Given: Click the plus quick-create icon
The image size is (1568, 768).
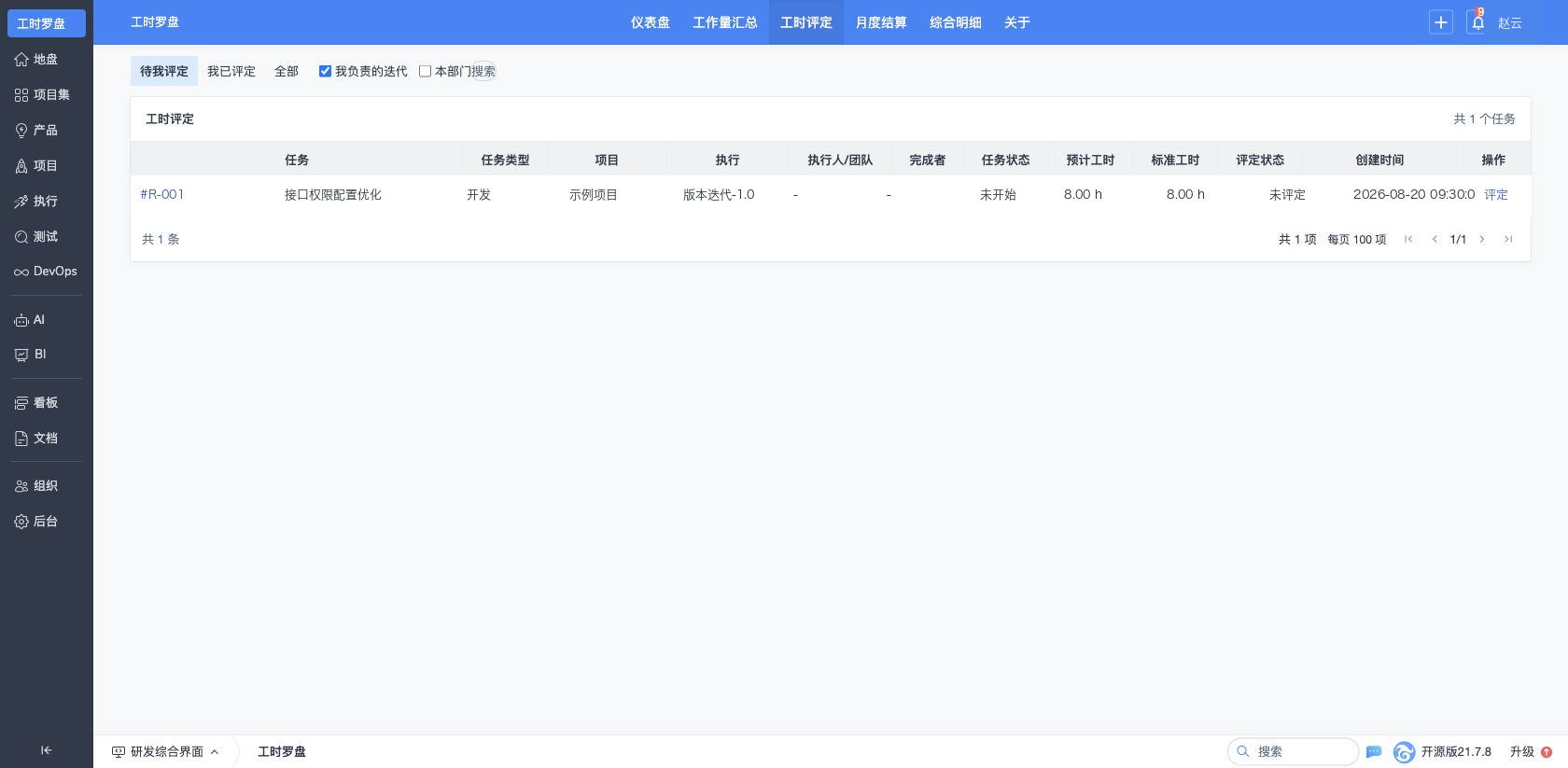Looking at the screenshot, I should point(1441,22).
